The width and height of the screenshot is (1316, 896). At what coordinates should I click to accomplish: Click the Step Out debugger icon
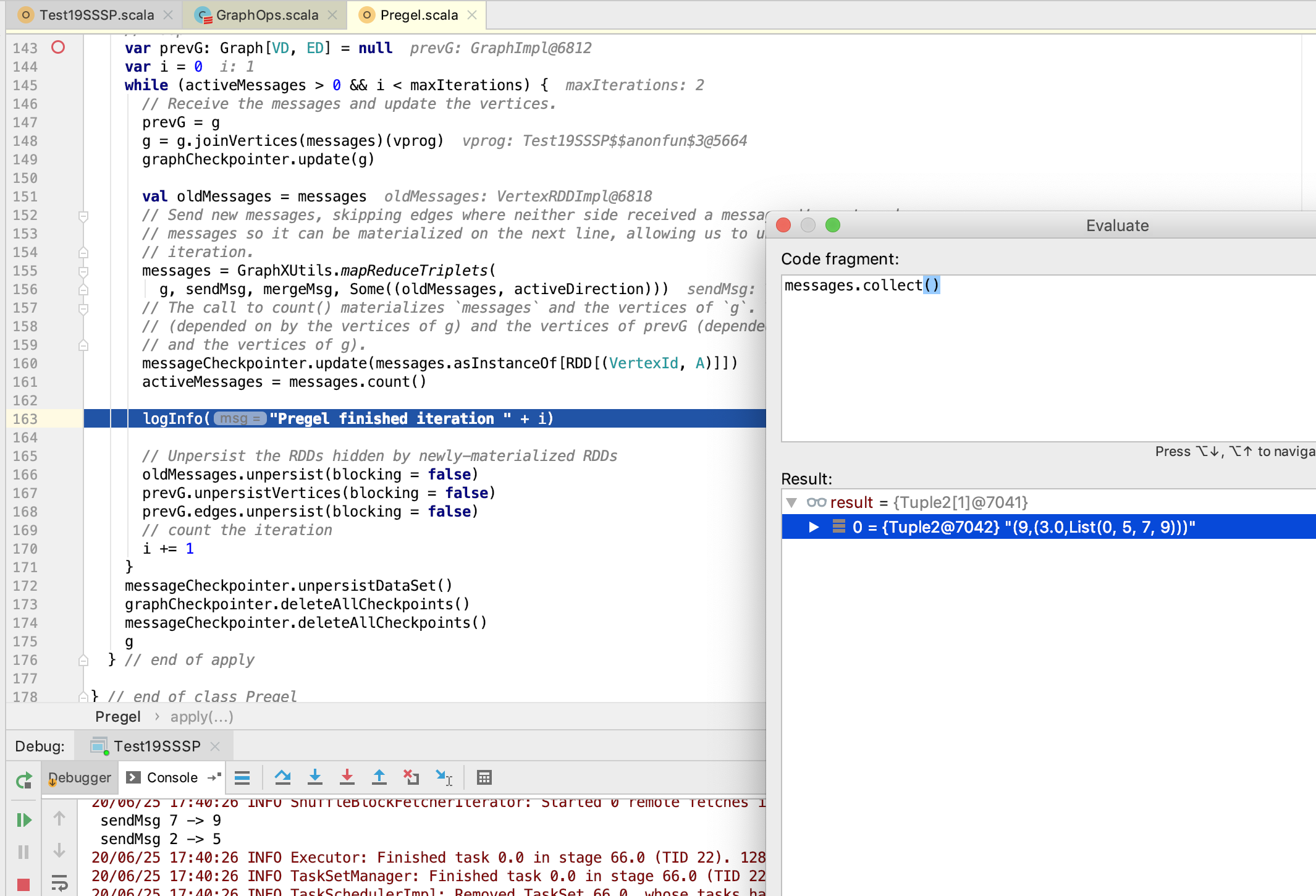coord(379,777)
